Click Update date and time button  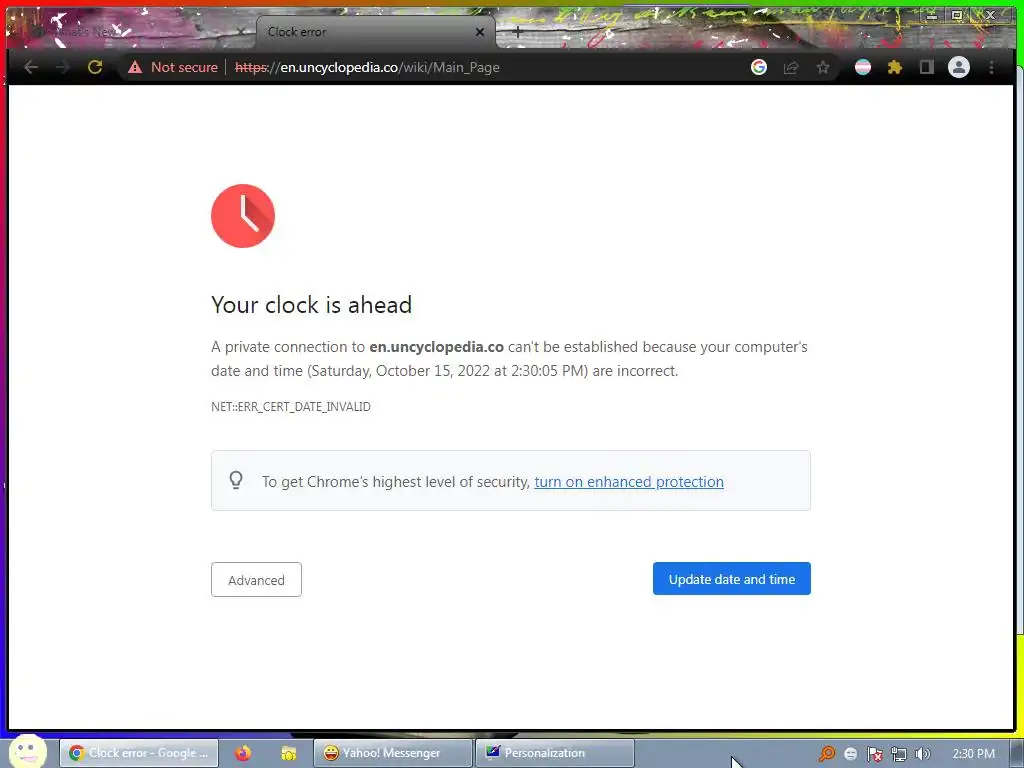pyautogui.click(x=731, y=579)
